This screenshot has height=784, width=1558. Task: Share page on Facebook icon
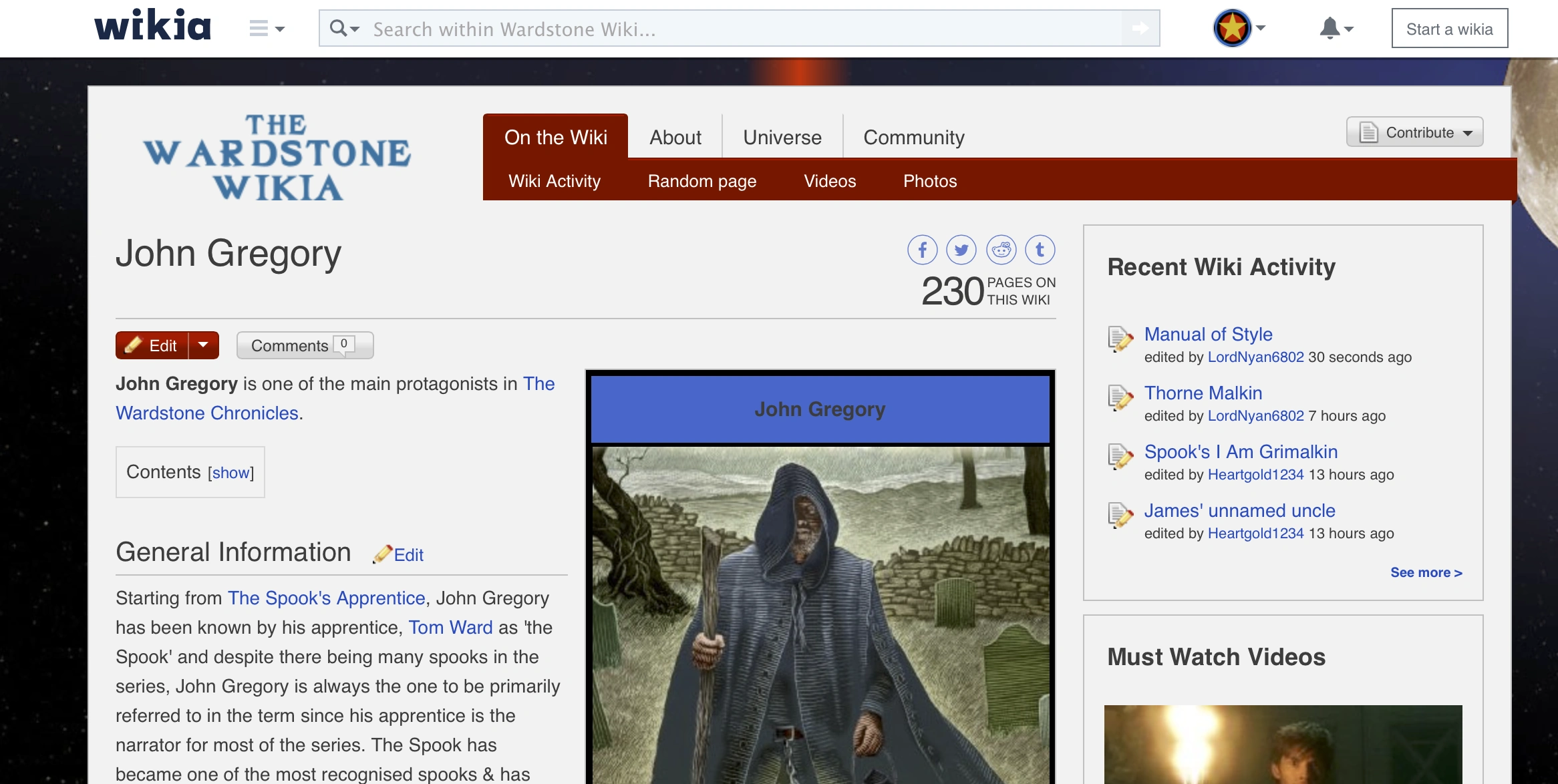coord(922,250)
